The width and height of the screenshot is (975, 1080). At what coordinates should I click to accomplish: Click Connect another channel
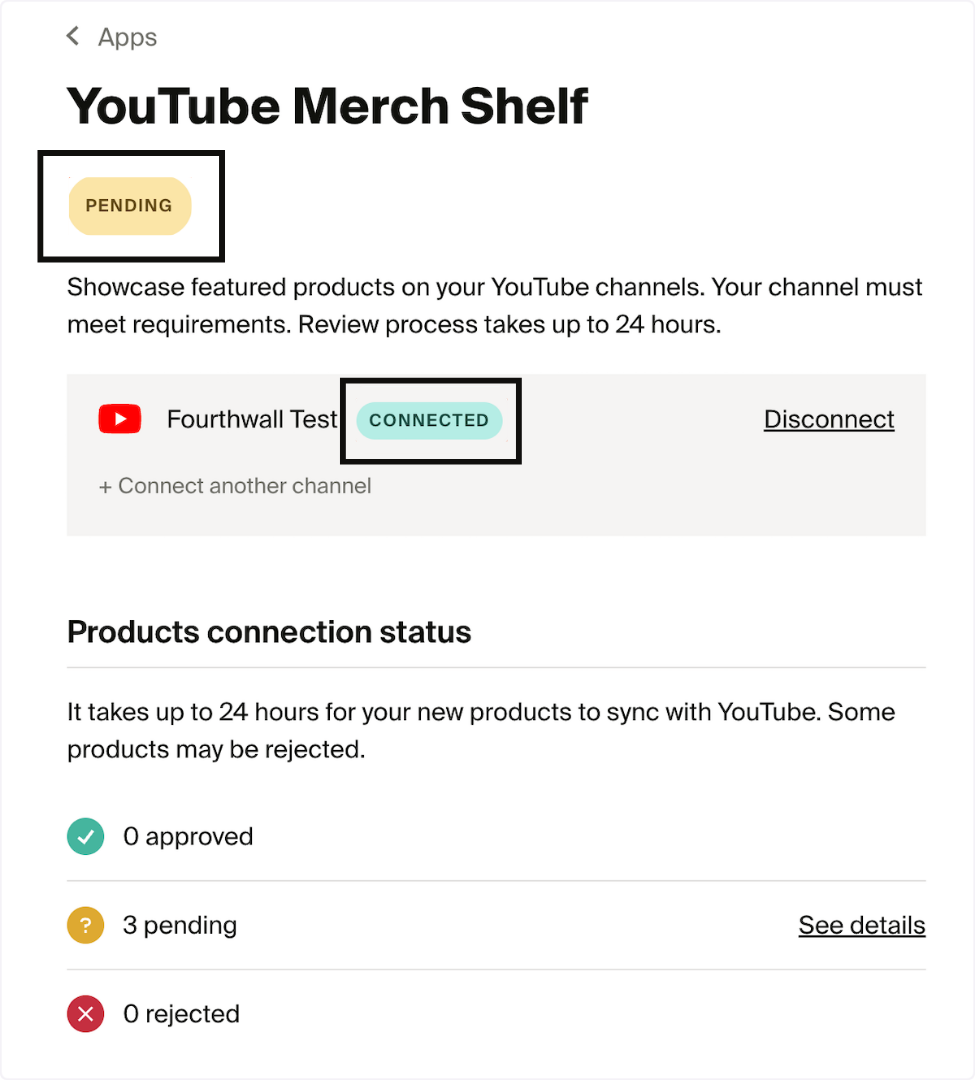pyautogui.click(x=235, y=486)
